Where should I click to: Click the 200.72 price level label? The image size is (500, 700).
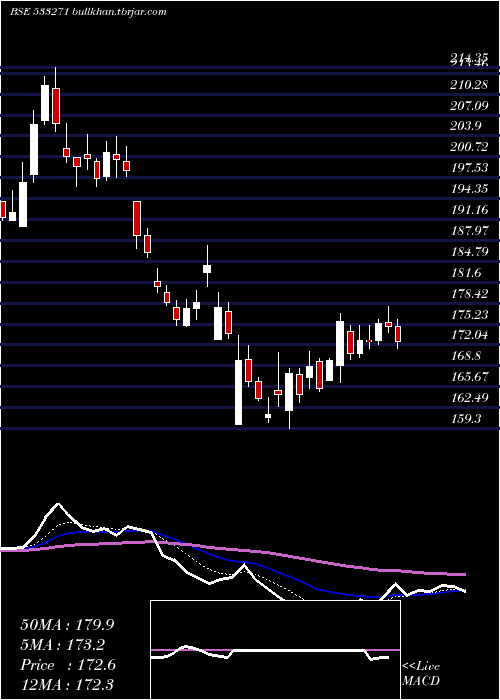pos(469,146)
